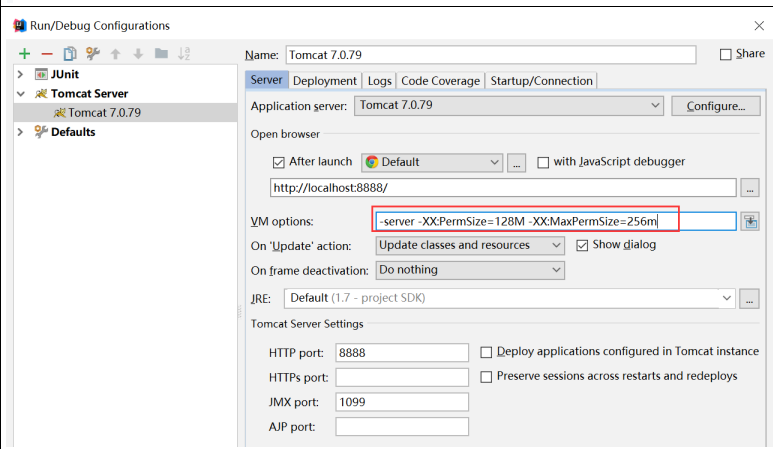The height and width of the screenshot is (449, 773).
Task: Click the HTTP port input field
Action: [402, 352]
